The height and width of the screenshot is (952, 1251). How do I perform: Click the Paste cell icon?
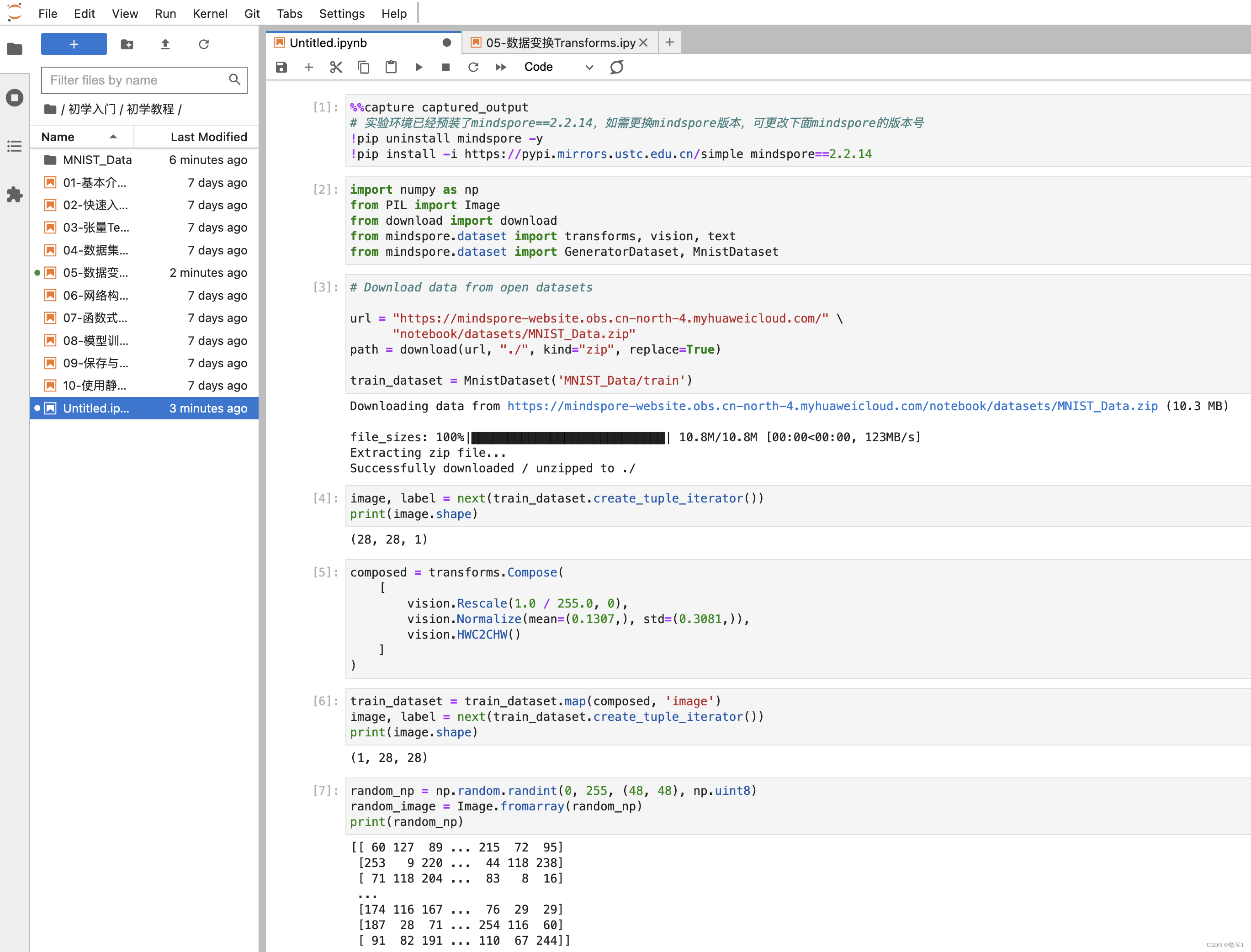391,67
